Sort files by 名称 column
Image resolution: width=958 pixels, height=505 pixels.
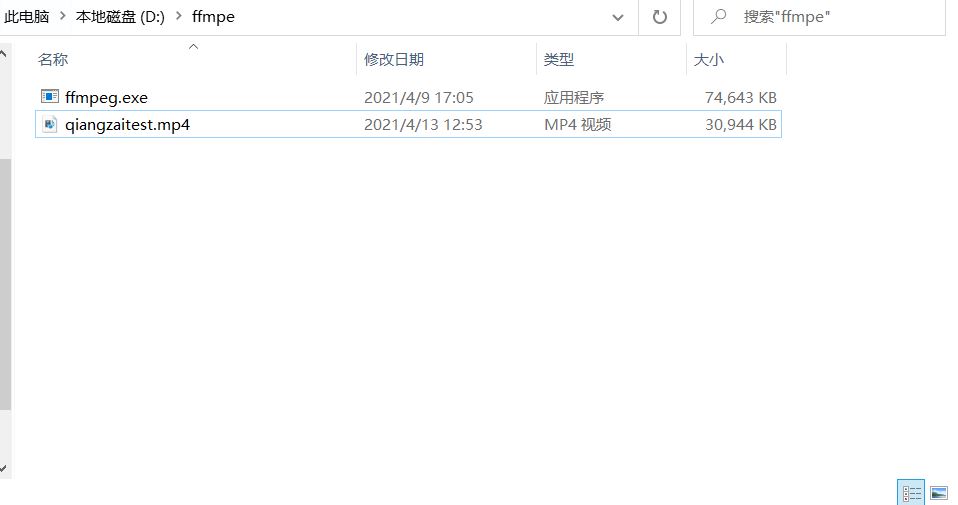click(53, 60)
